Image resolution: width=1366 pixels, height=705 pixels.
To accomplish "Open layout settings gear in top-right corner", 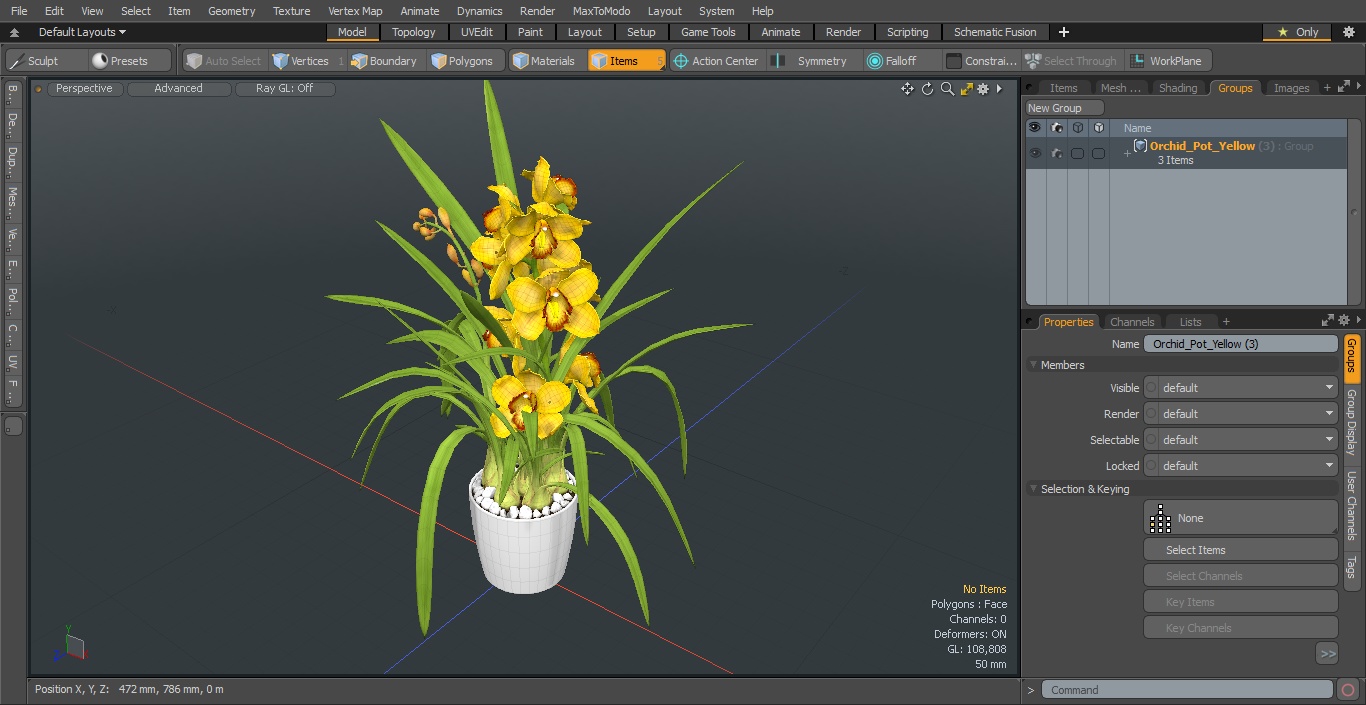I will click(1348, 32).
